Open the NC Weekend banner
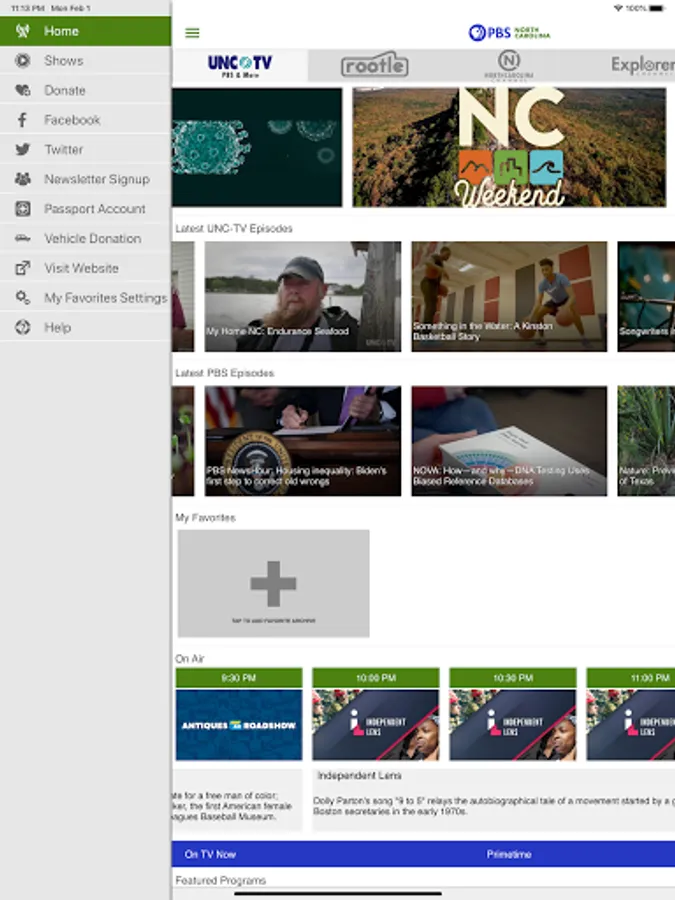The width and height of the screenshot is (675, 900). [509, 147]
